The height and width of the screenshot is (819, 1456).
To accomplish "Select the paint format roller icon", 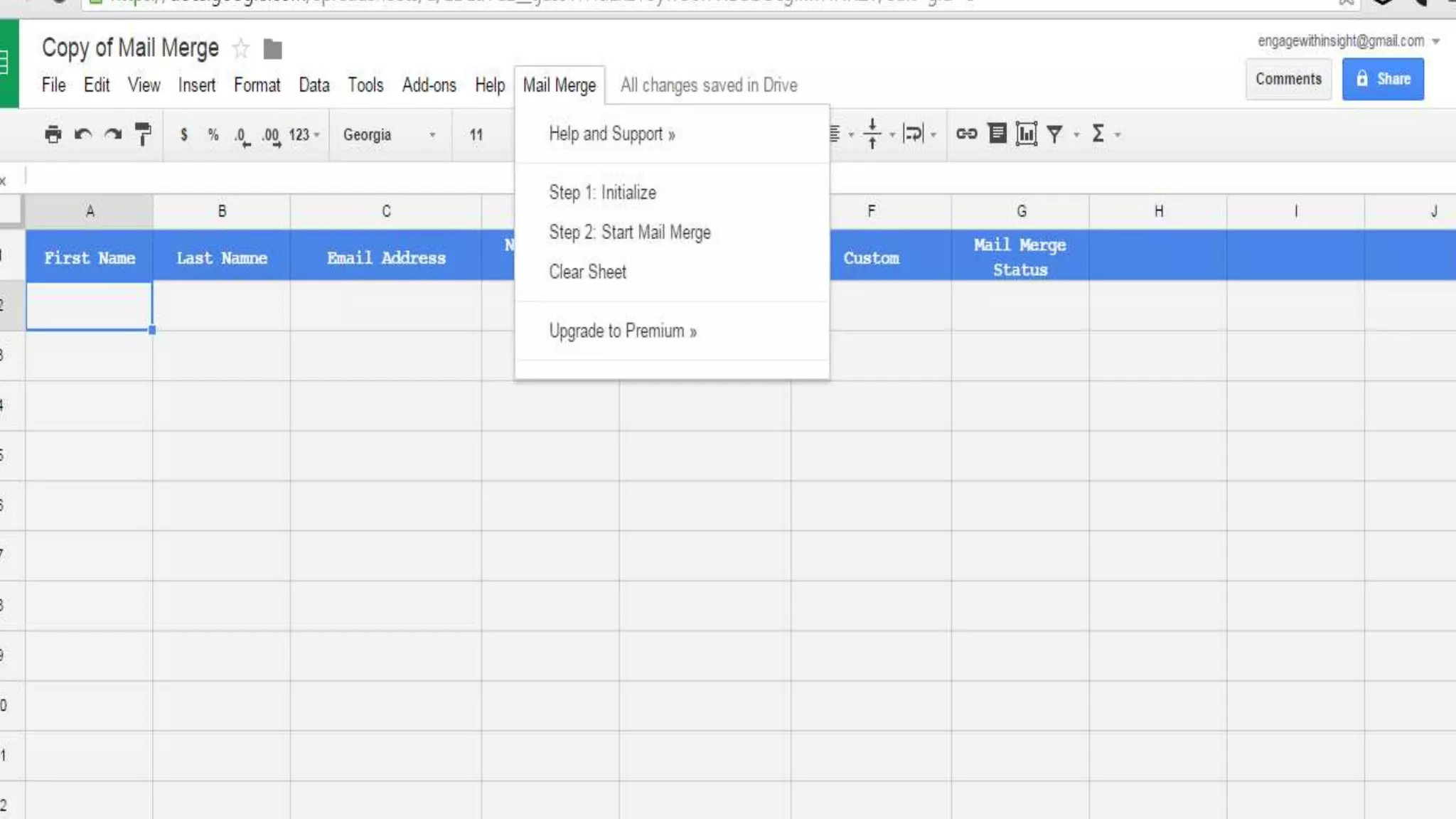I will [x=143, y=134].
